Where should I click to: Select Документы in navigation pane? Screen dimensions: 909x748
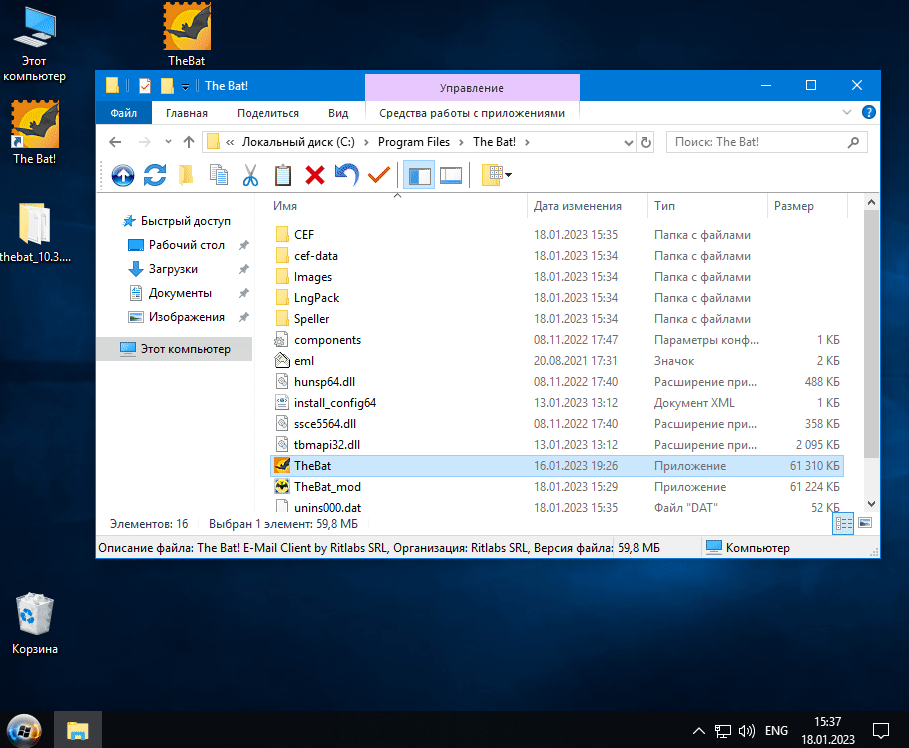click(x=180, y=293)
